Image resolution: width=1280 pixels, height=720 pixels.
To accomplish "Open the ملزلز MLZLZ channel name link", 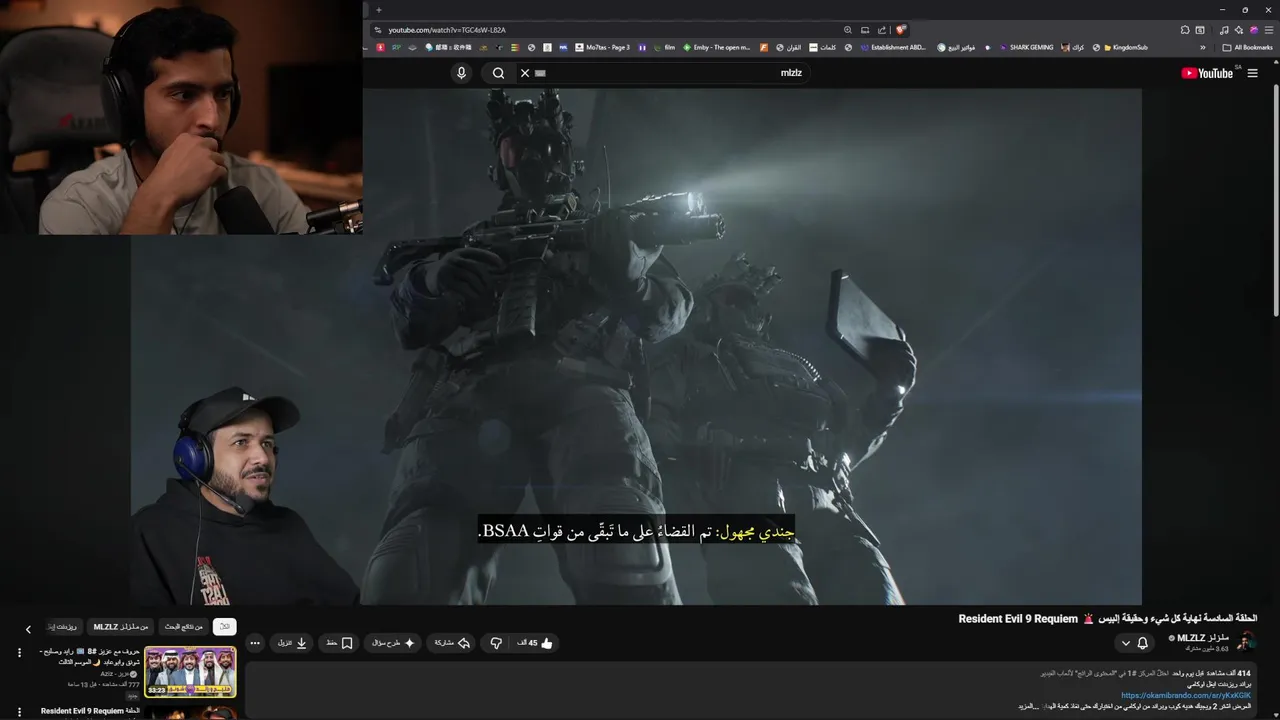I will pyautogui.click(x=1202, y=638).
